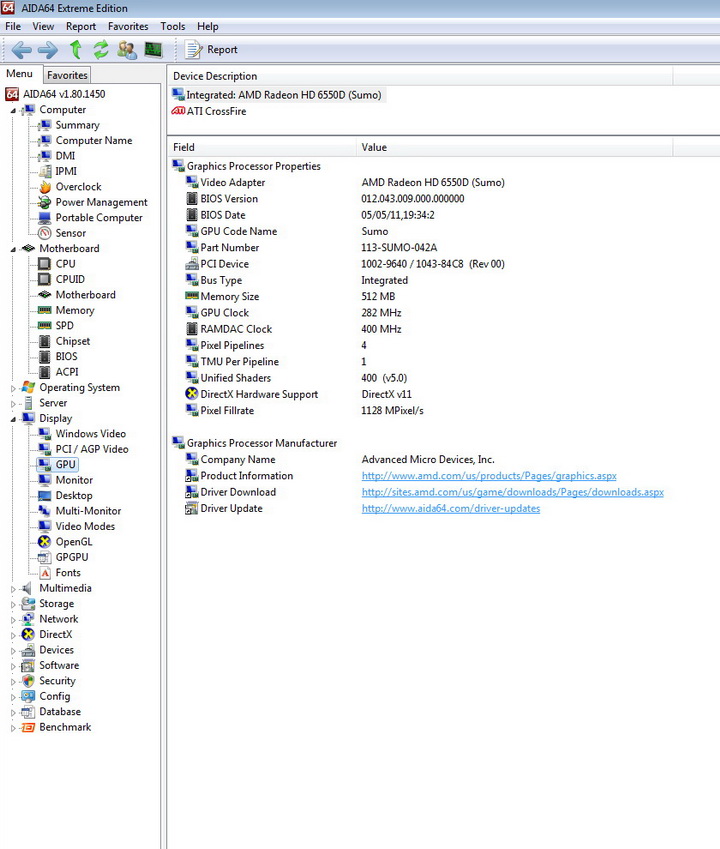The height and width of the screenshot is (849, 720).
Task: Click the AIDA64 v1.80.1450 root icon
Action: [x=12, y=94]
